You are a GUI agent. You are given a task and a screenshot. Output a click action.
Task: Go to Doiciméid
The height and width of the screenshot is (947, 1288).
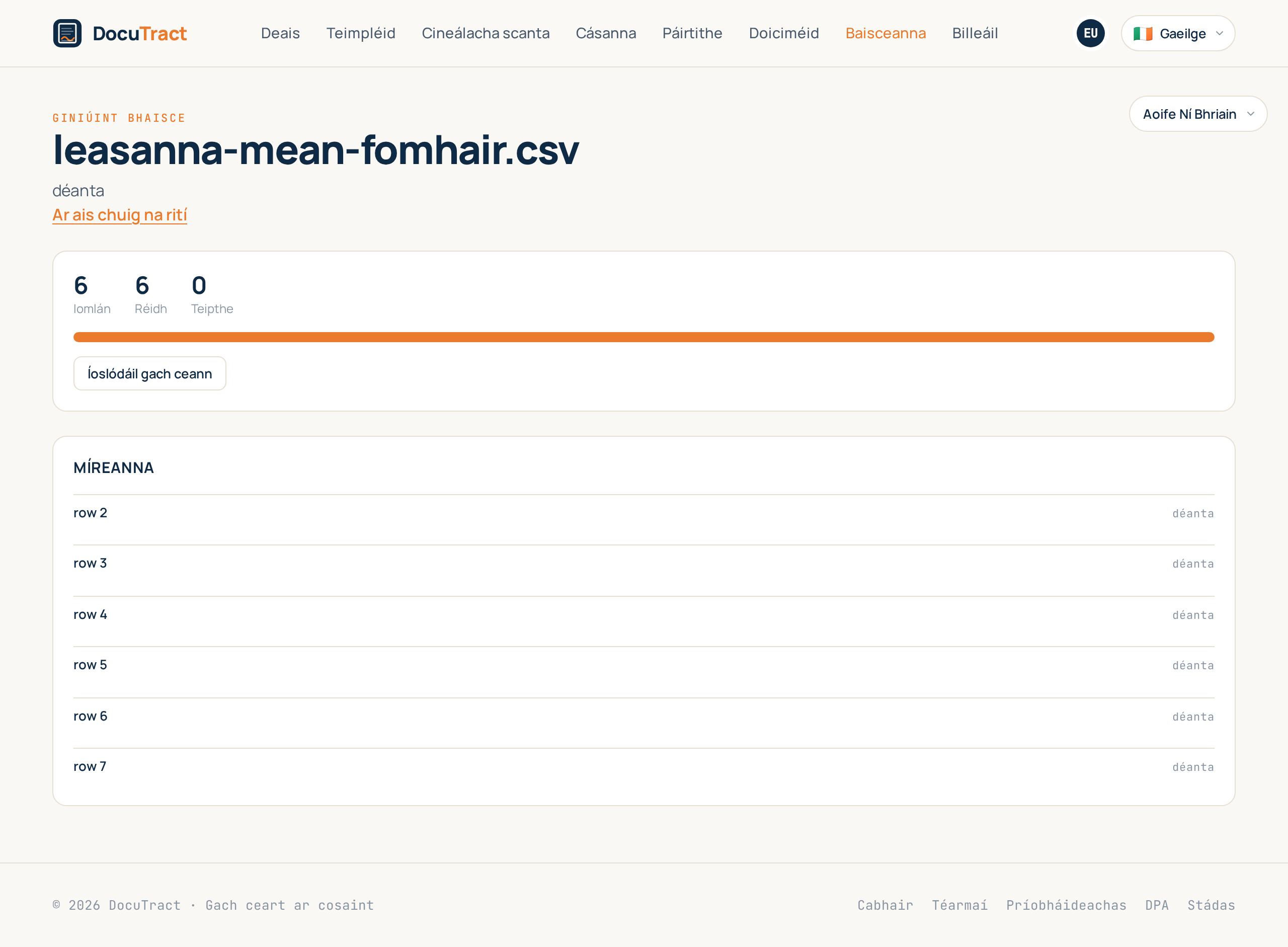click(783, 33)
